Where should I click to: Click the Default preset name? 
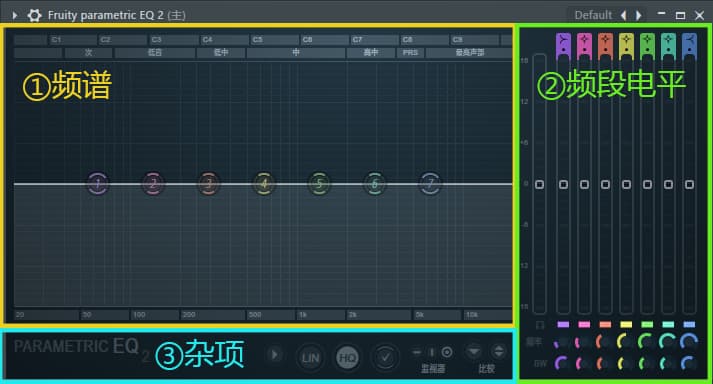coord(593,15)
